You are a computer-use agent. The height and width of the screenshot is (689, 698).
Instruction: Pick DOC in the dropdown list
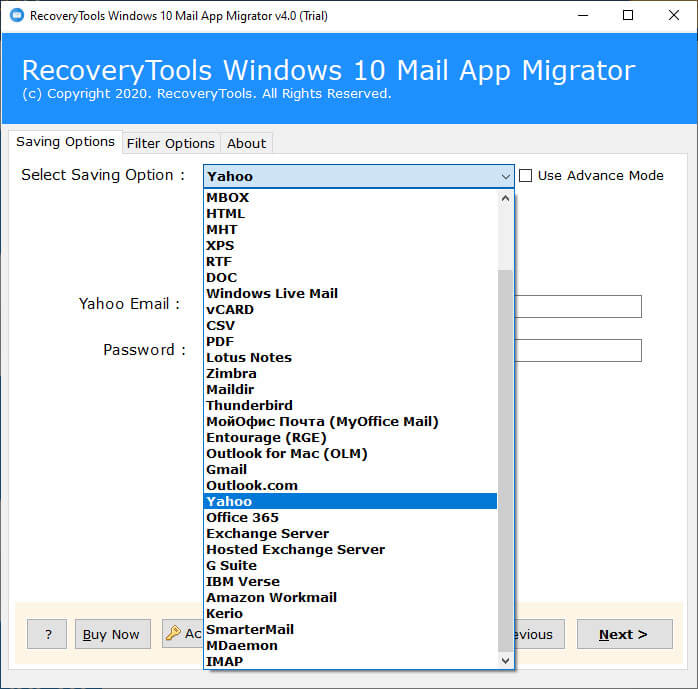click(350, 278)
